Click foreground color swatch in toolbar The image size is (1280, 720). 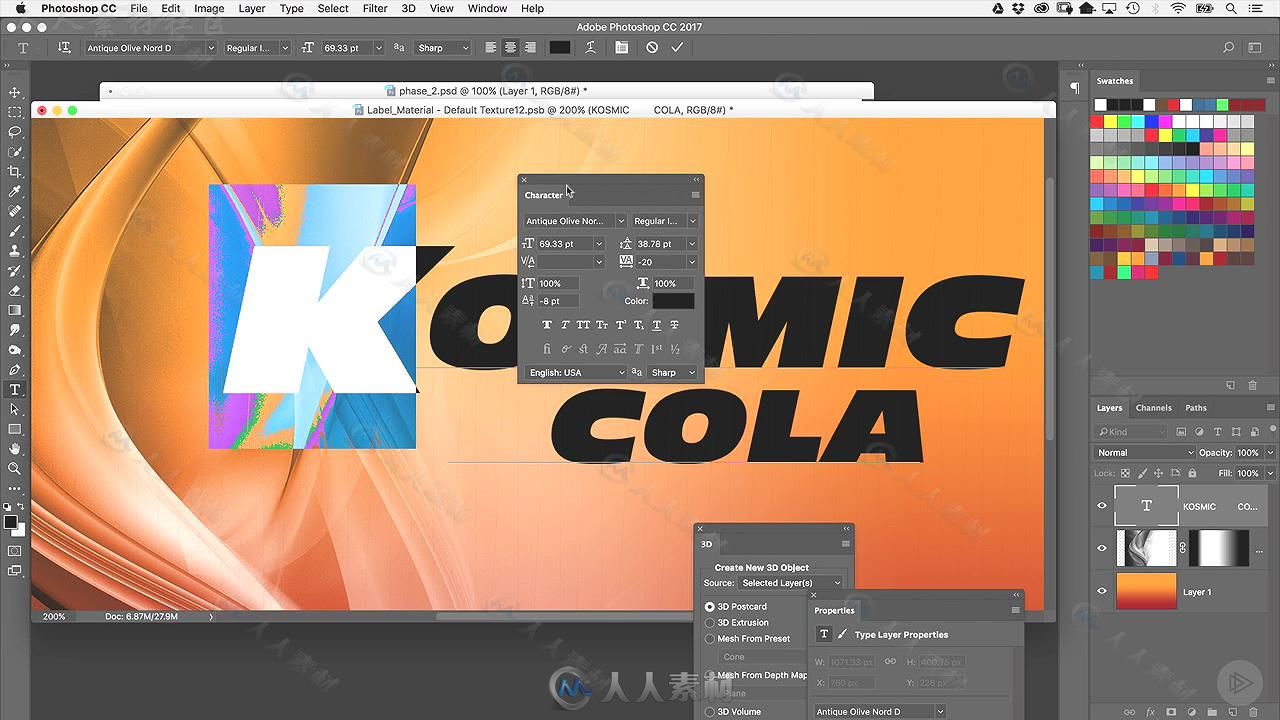(x=10, y=522)
